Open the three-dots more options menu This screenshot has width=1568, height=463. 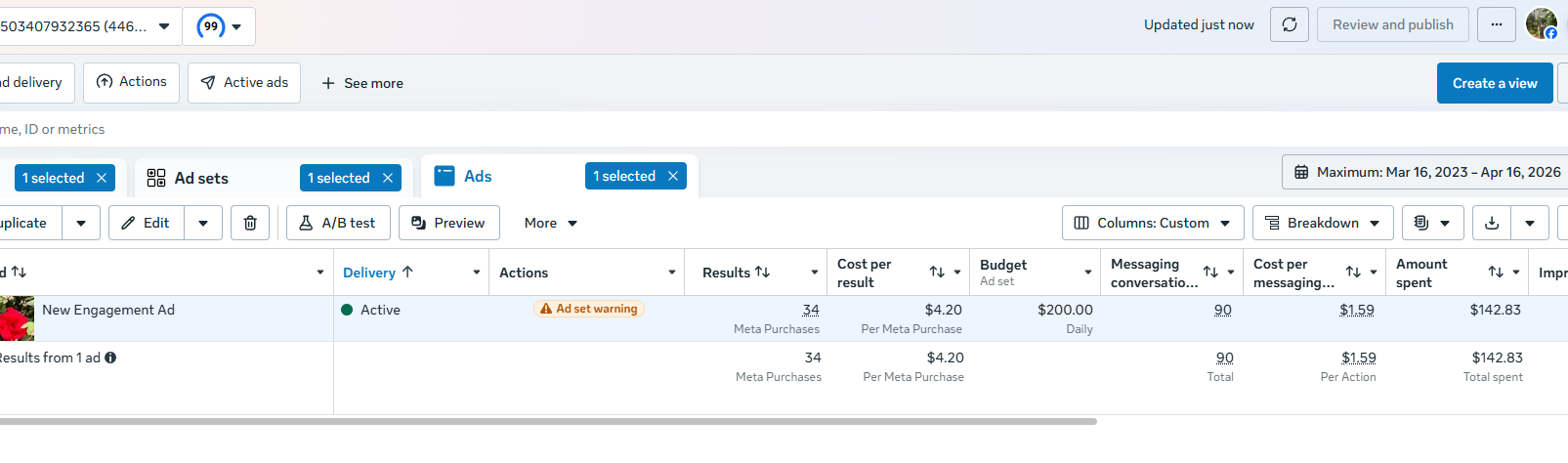(1497, 25)
